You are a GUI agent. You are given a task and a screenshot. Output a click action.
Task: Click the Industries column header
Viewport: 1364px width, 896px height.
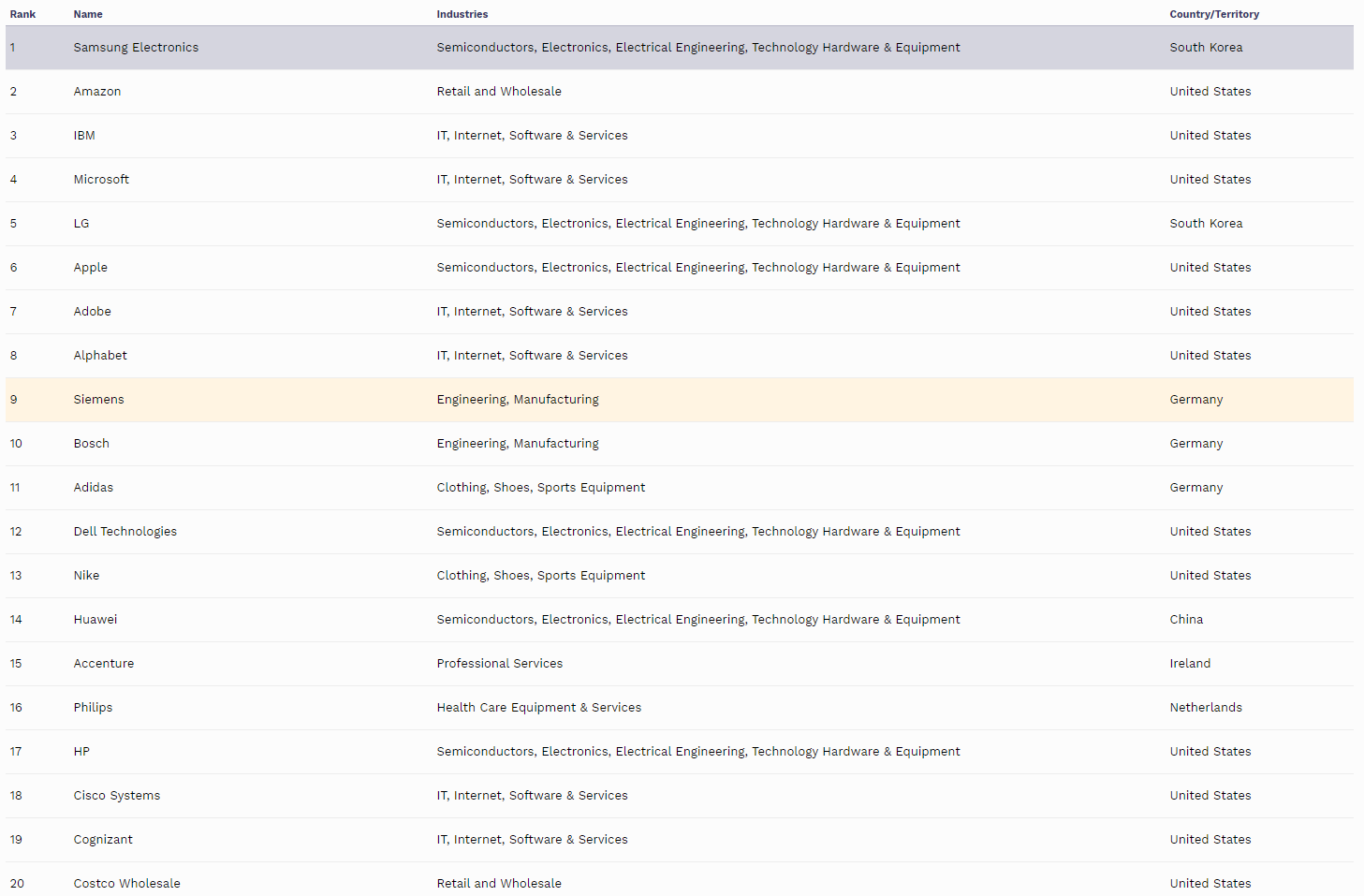(x=462, y=14)
